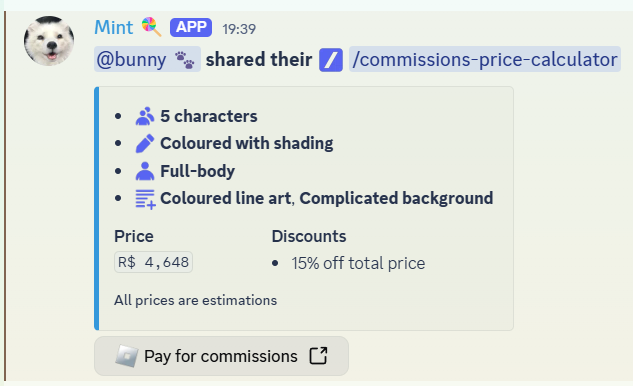Viewport: 633px width, 386px height.
Task: Click the list-plus extras icon
Action: click(145, 199)
